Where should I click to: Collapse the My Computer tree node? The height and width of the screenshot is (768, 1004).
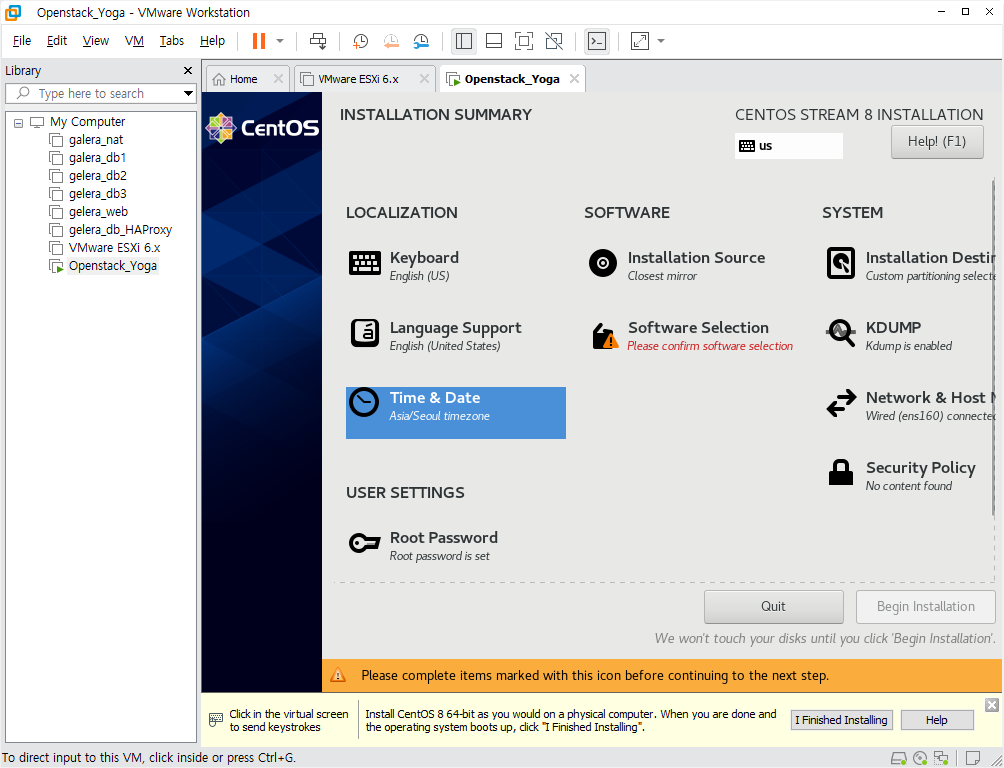(19, 122)
